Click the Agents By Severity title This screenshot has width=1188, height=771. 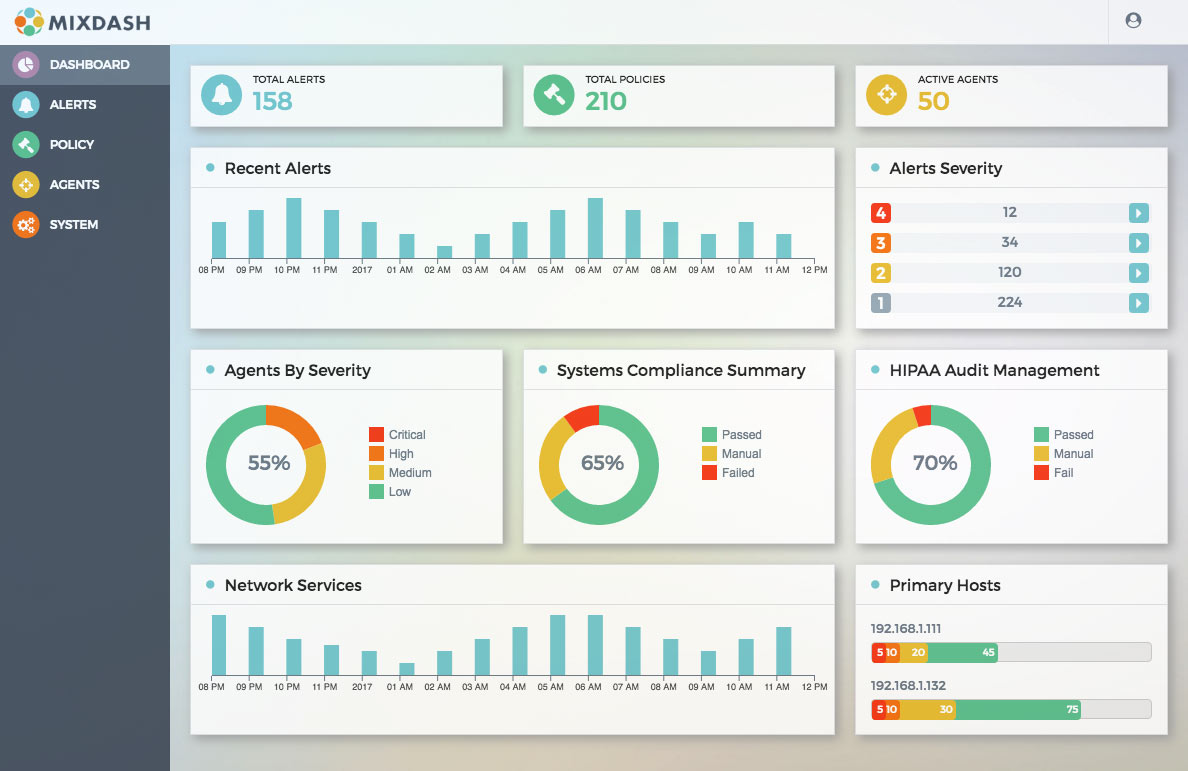click(298, 370)
